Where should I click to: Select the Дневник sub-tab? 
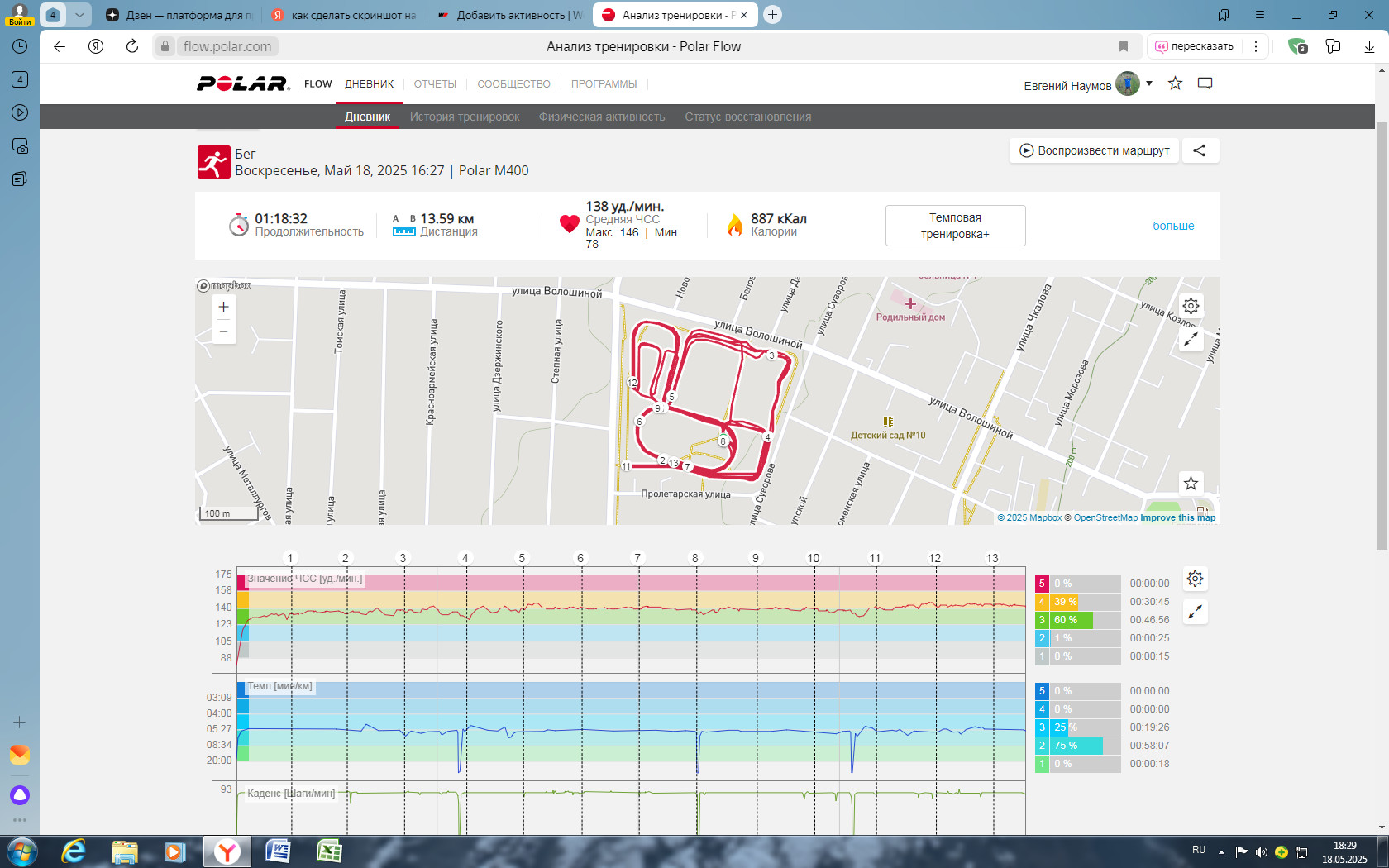[x=367, y=117]
